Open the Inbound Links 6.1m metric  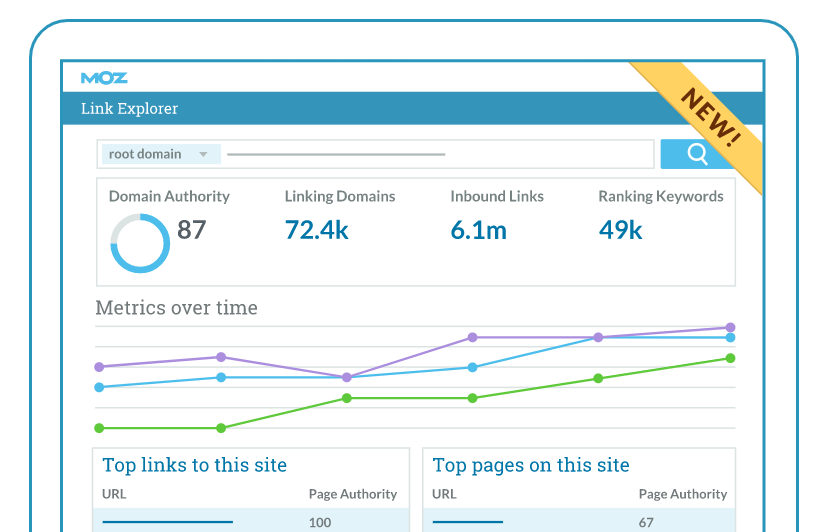(478, 230)
